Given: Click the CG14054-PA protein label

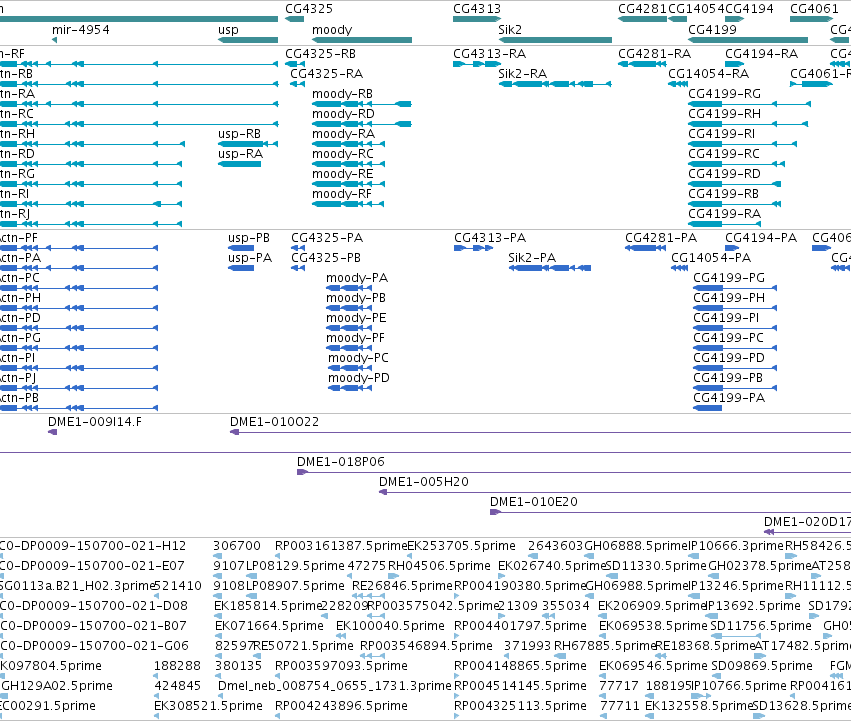Looking at the screenshot, I should [x=711, y=258].
